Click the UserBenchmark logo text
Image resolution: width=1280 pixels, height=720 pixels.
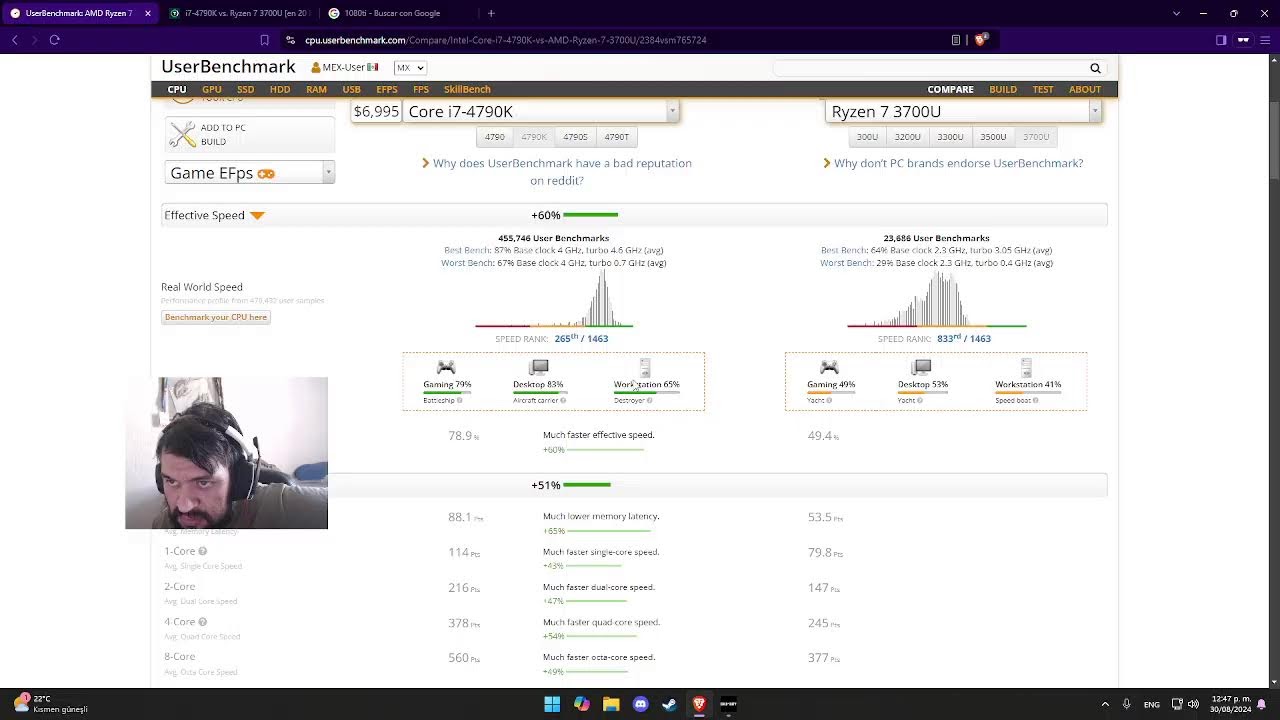228,67
